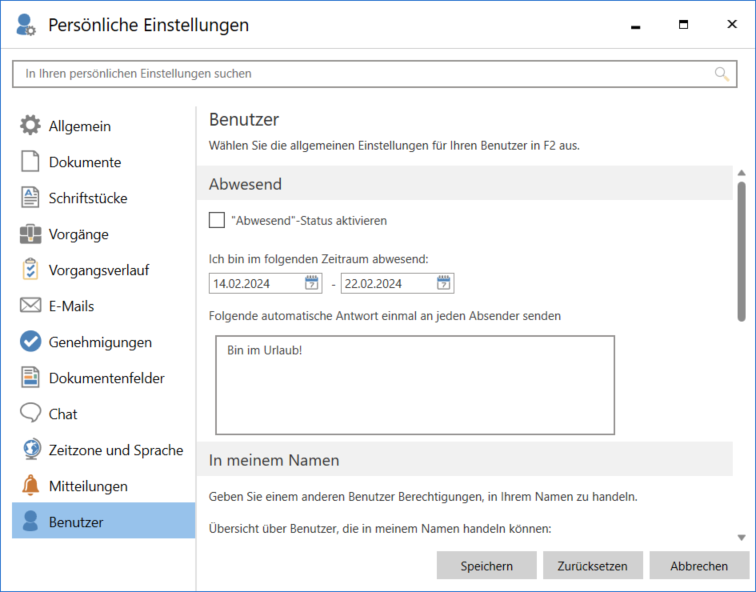Click the Dokumente blank page icon

tap(30, 161)
